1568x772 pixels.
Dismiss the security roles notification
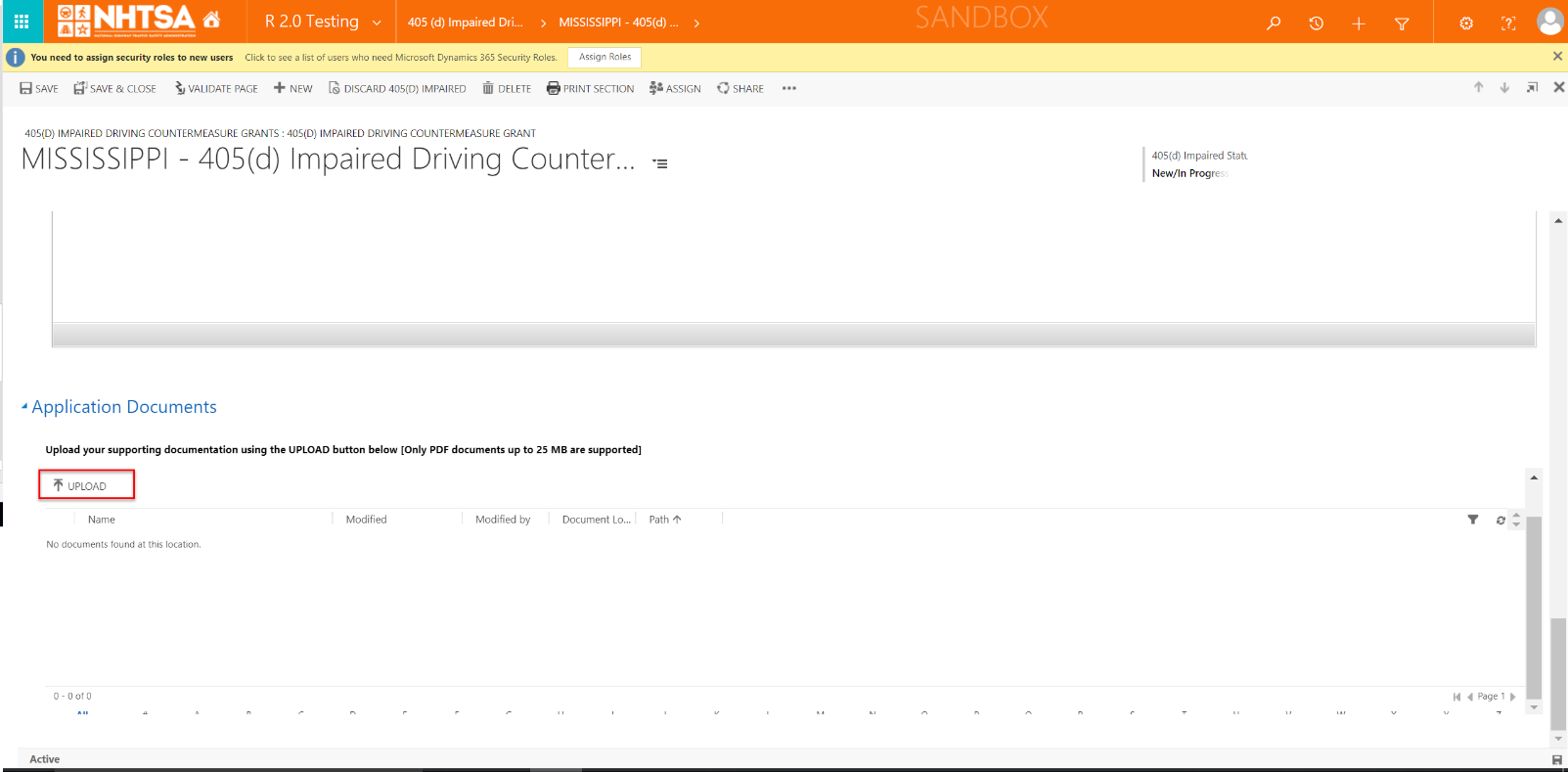pyautogui.click(x=1557, y=57)
